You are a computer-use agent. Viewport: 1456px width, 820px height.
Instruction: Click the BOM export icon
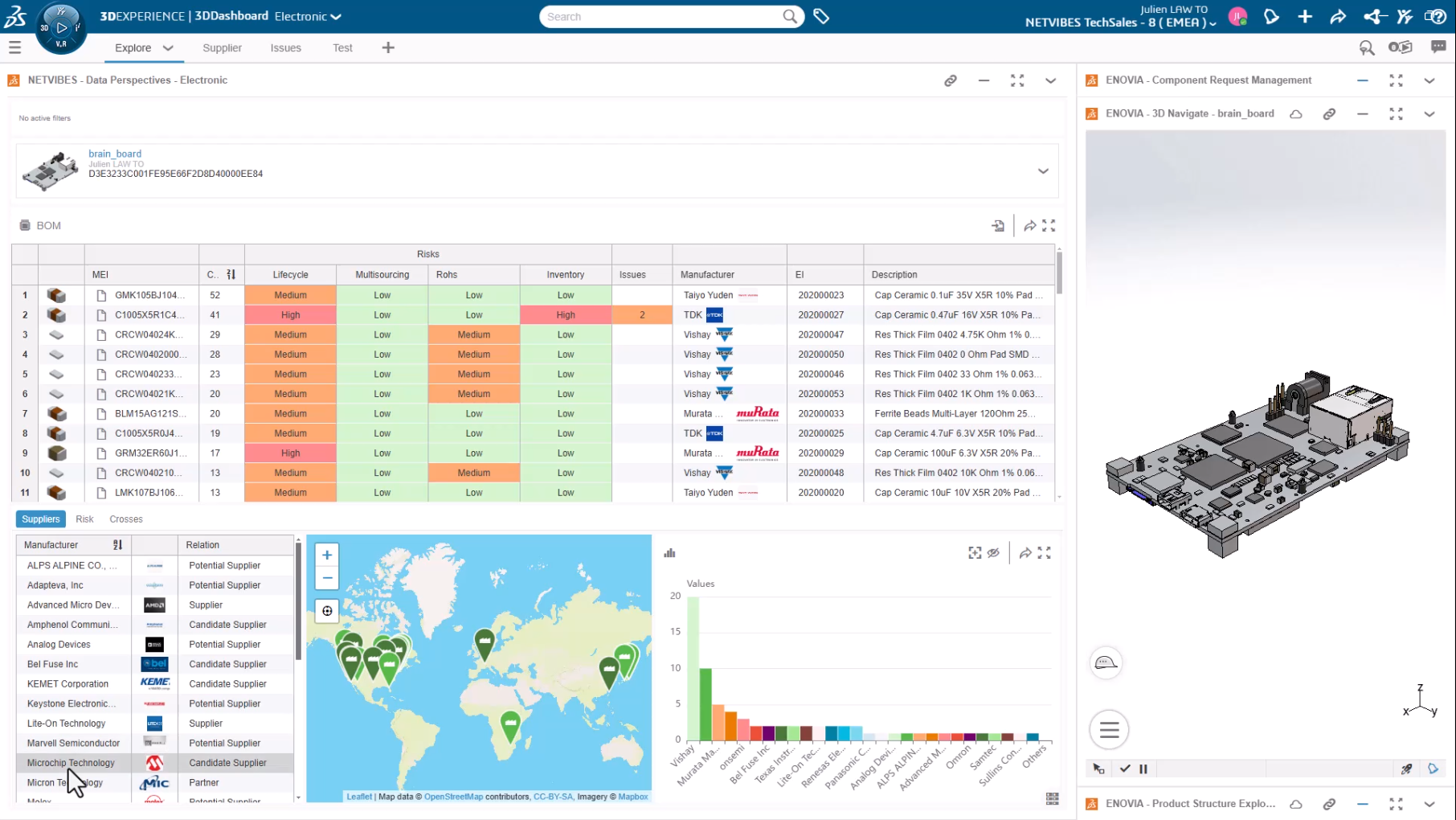(998, 226)
